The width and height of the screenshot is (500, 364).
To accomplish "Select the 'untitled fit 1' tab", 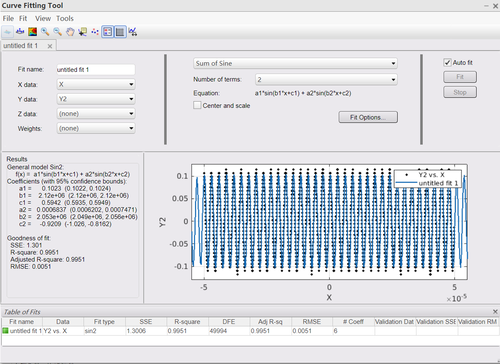I will pos(21,46).
